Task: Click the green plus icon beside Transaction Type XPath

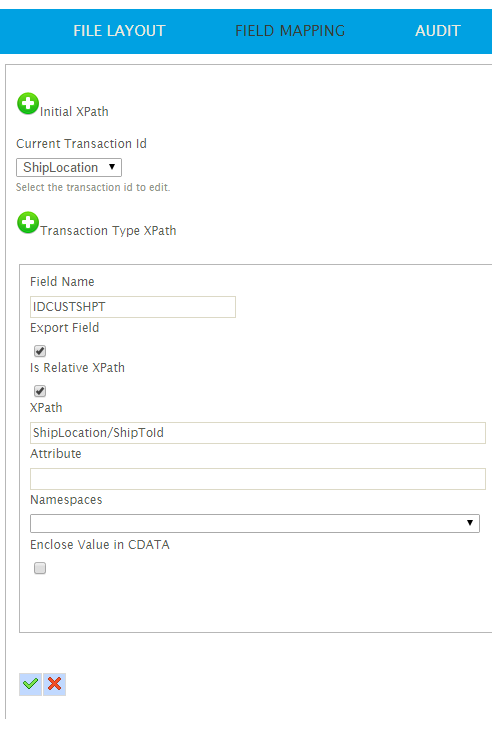Action: click(28, 222)
